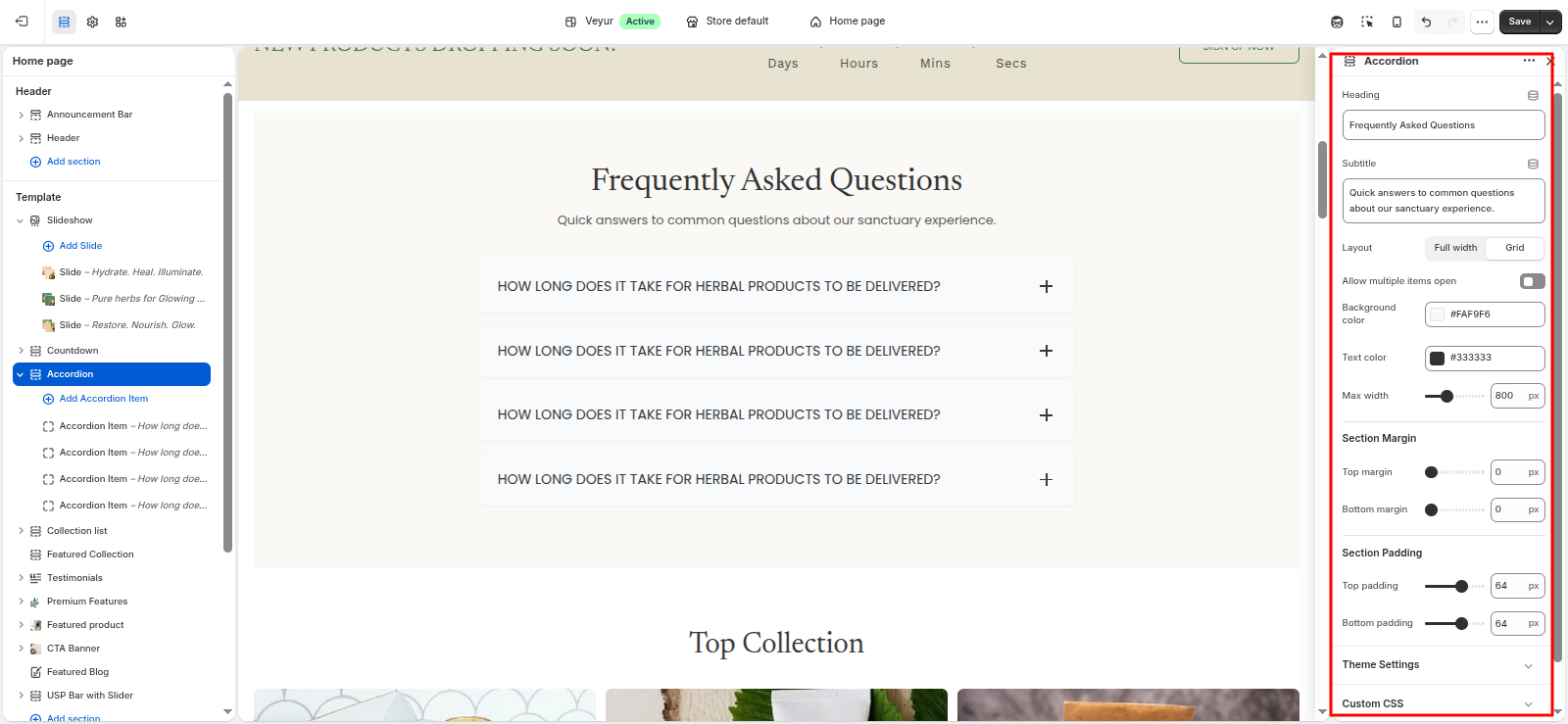Image resolution: width=1568 pixels, height=724 pixels.
Task: Expand the Collection list section
Action: [x=21, y=531]
